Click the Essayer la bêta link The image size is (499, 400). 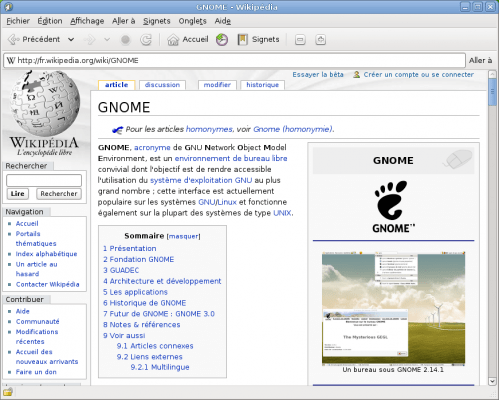pyautogui.click(x=318, y=75)
